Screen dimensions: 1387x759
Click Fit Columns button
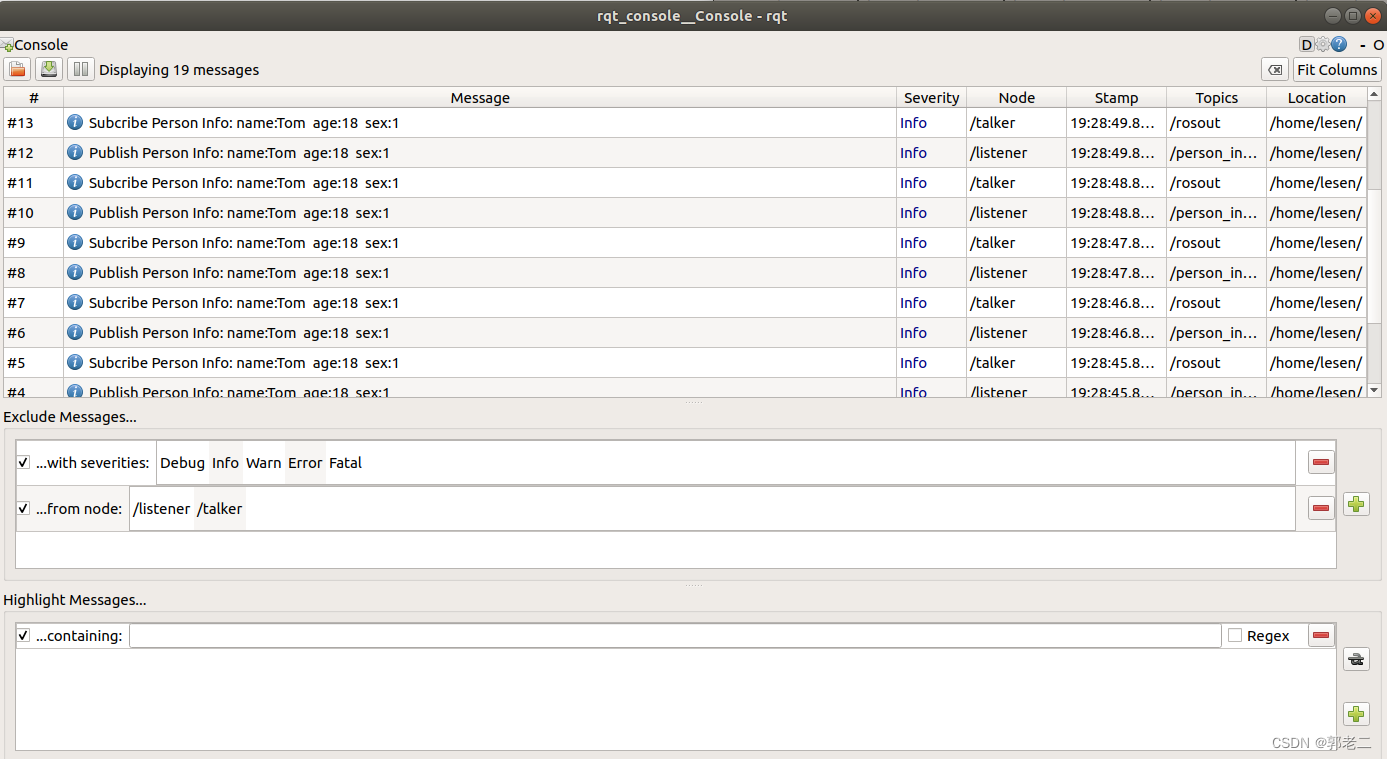click(x=1337, y=69)
